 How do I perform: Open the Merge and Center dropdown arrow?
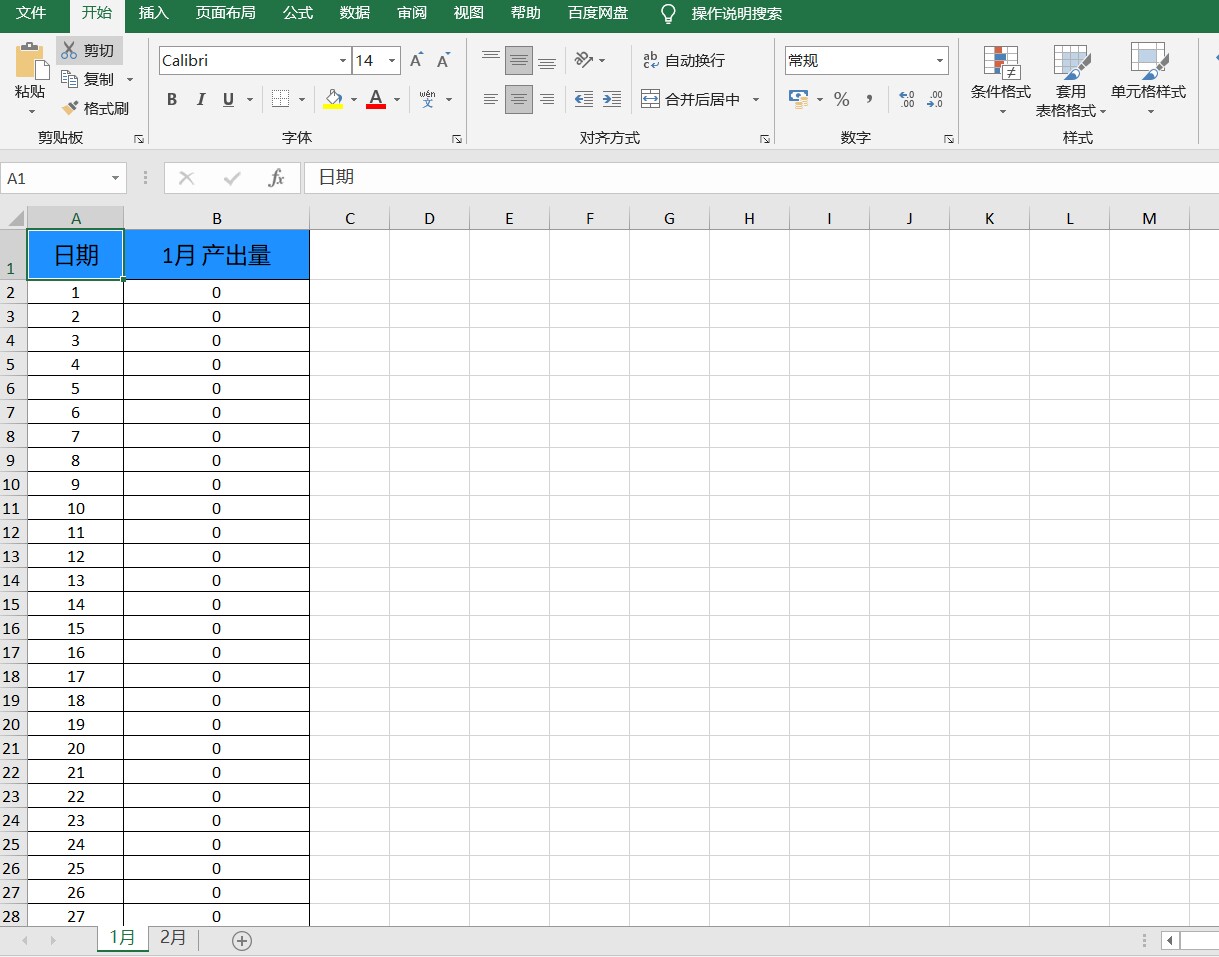(x=756, y=99)
